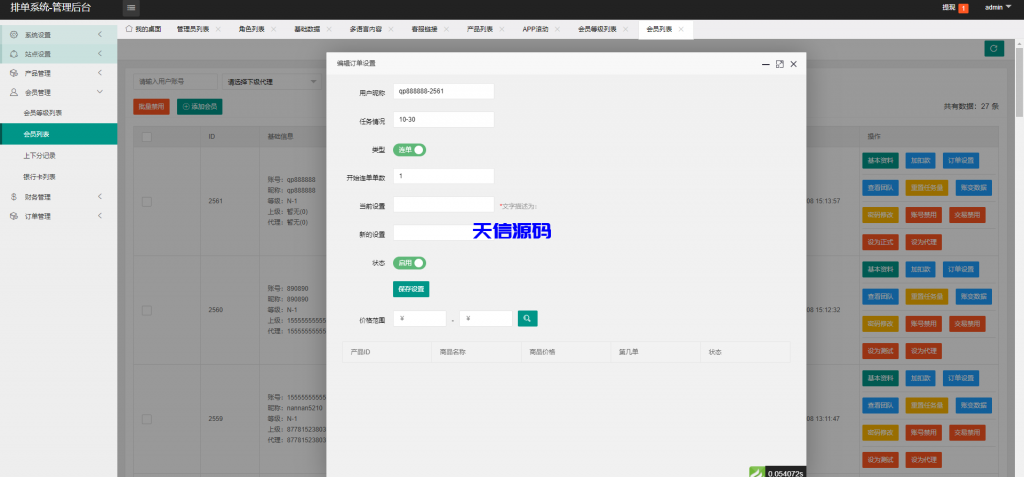The height and width of the screenshot is (477, 1024).
Task: Click the 保存设置 button
Action: point(411,289)
